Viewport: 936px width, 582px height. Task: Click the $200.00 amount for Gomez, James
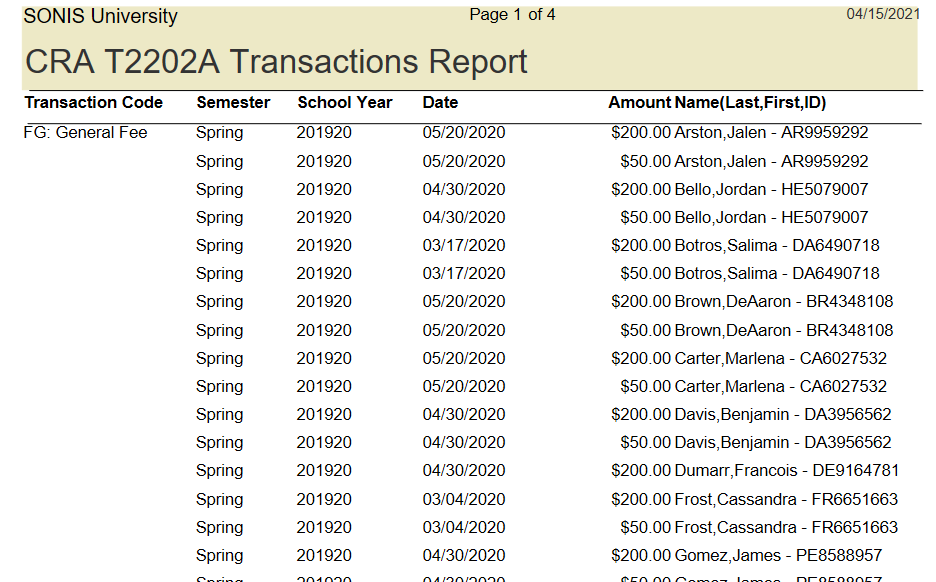tap(641, 556)
